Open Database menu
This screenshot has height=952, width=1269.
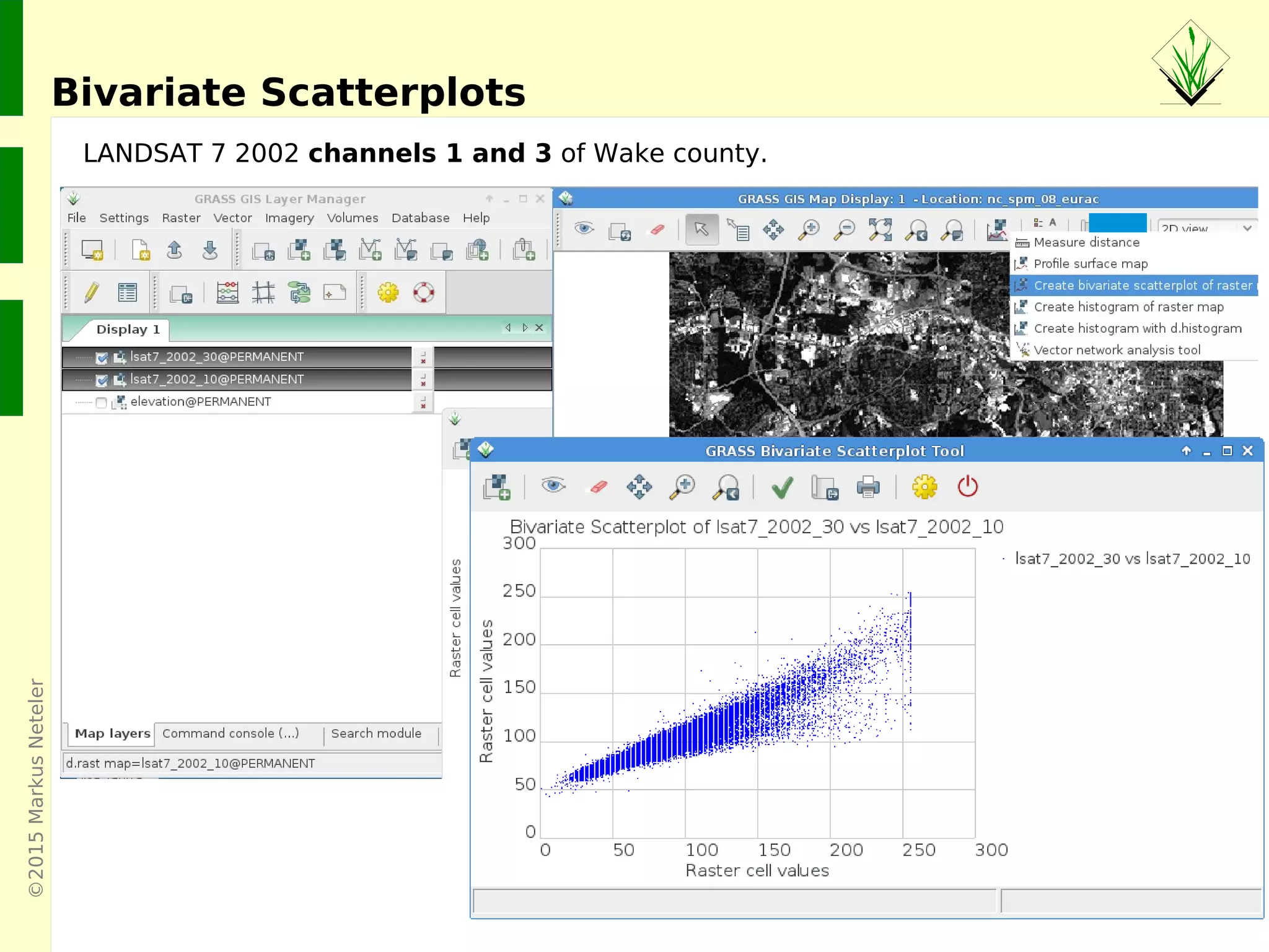click(420, 218)
